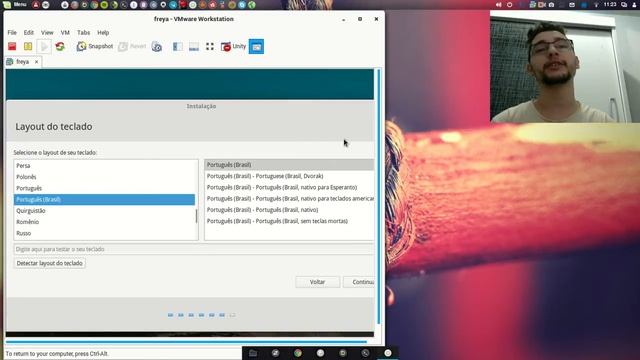Viewport: 640px width, 360px height.
Task: Open the VM menu
Action: click(x=65, y=33)
